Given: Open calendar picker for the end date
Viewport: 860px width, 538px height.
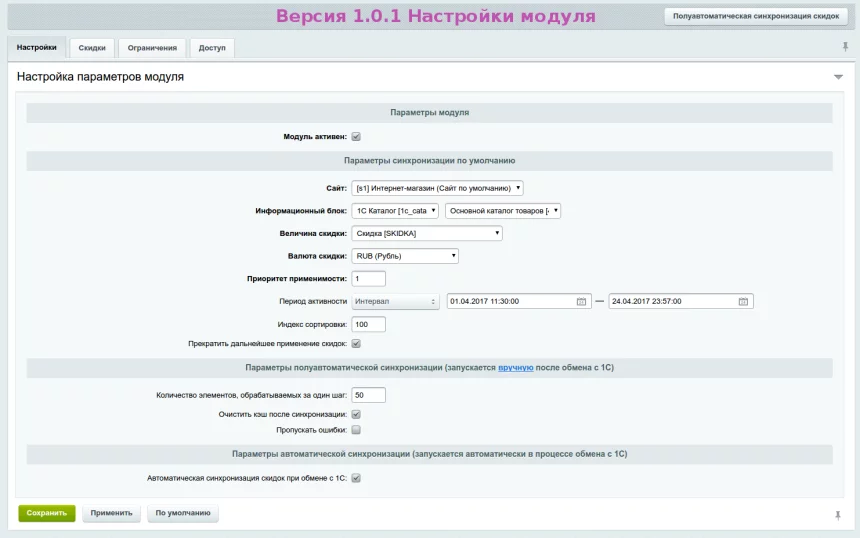Looking at the screenshot, I should point(743,301).
